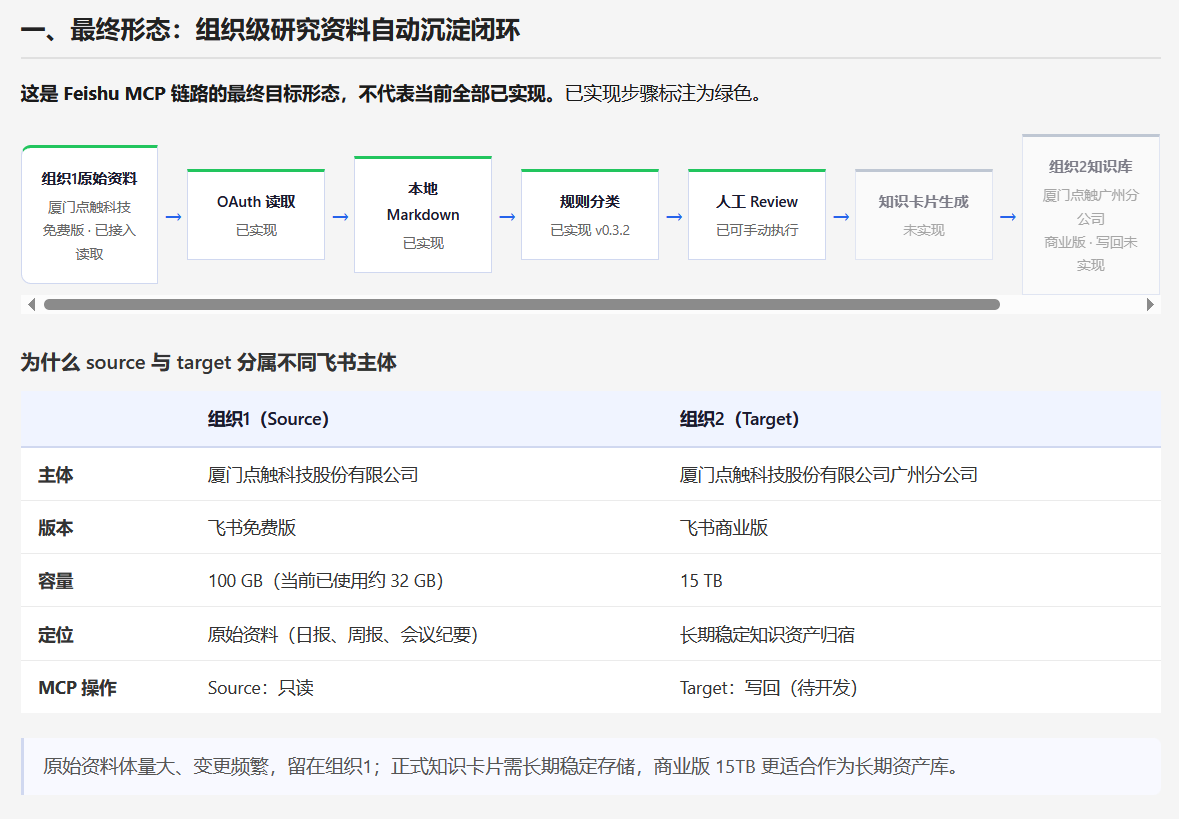Click the 未实现 status text
Viewport: 1179px width, 819px height.
click(923, 230)
